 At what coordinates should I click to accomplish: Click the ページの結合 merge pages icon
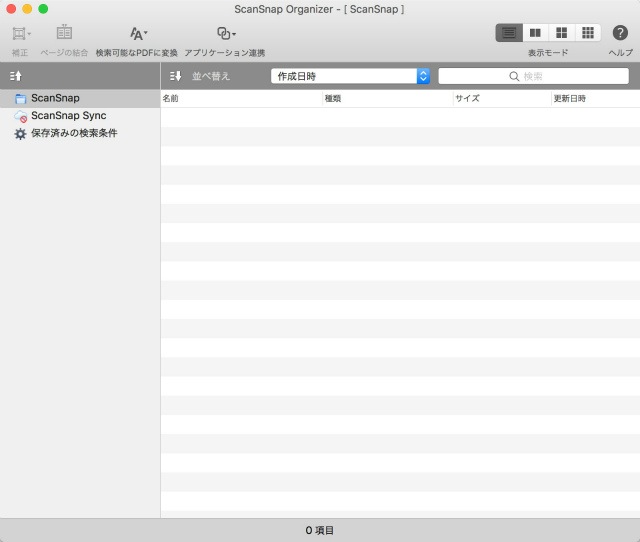click(64, 33)
